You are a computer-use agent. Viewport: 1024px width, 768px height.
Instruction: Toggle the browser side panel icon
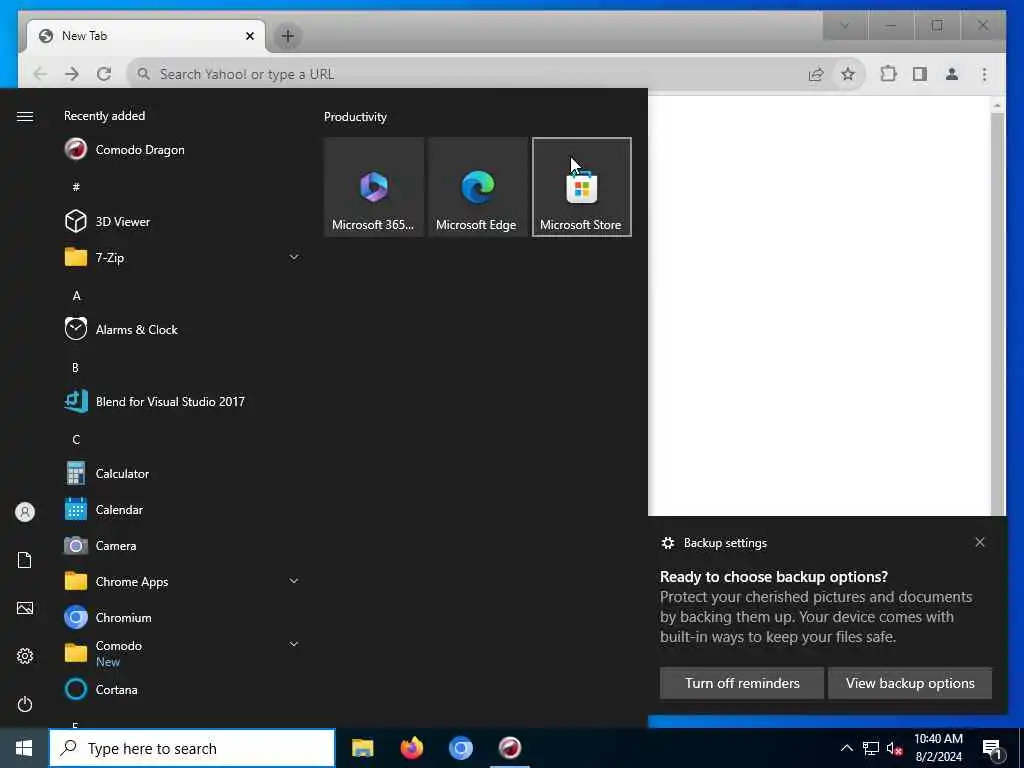click(920, 74)
